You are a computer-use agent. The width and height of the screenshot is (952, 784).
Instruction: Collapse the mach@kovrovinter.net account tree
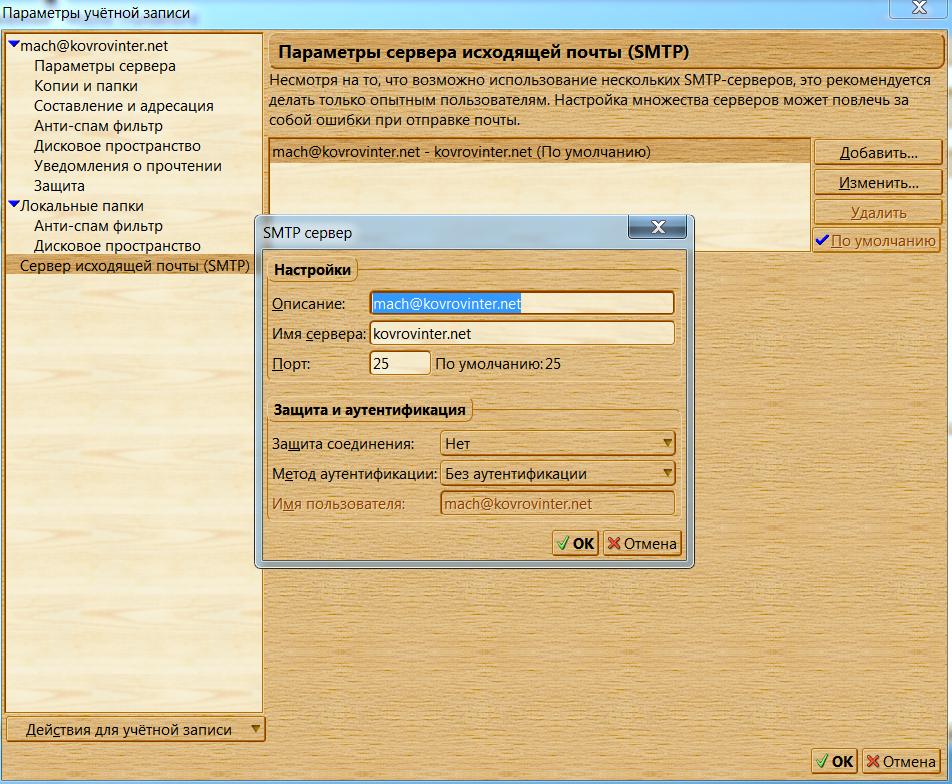coord(13,45)
